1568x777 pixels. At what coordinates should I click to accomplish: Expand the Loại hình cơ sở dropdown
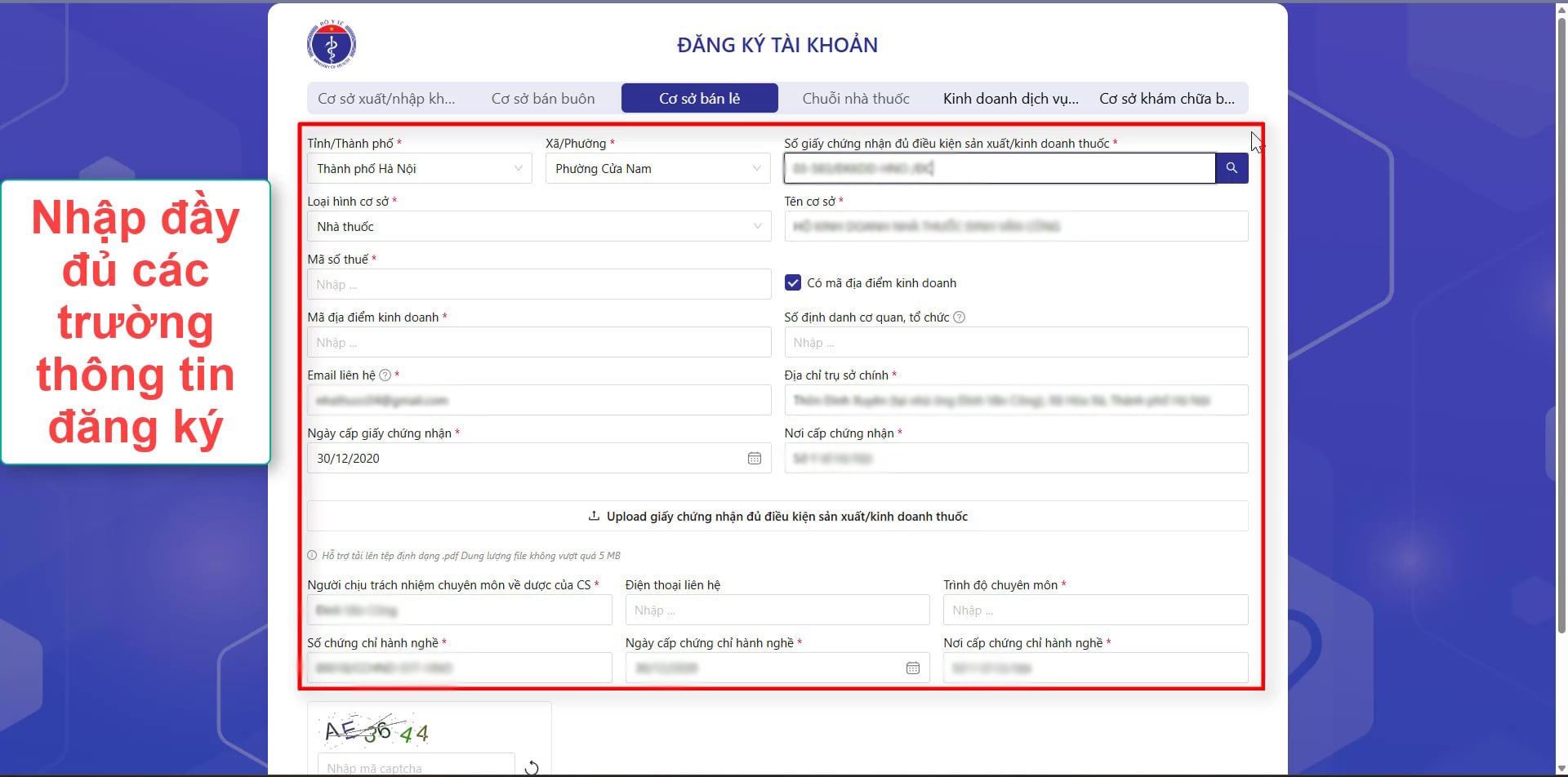pyautogui.click(x=539, y=227)
